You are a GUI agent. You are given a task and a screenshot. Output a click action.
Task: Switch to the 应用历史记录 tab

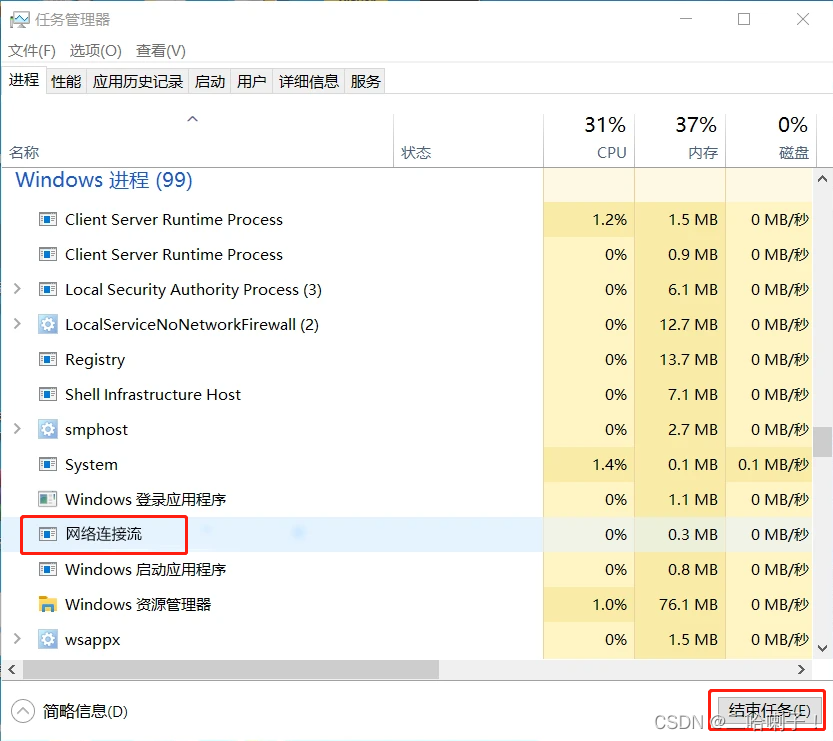coord(138,81)
